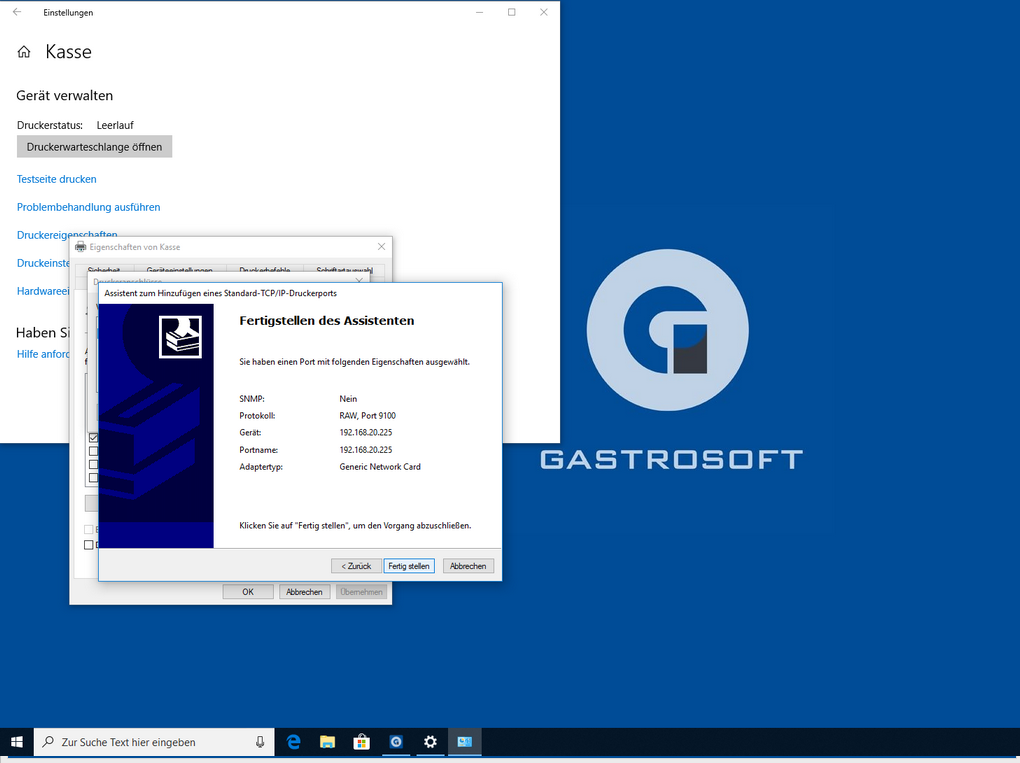The width and height of the screenshot is (1020, 763).
Task: Click the Settings back arrow
Action: click(17, 12)
